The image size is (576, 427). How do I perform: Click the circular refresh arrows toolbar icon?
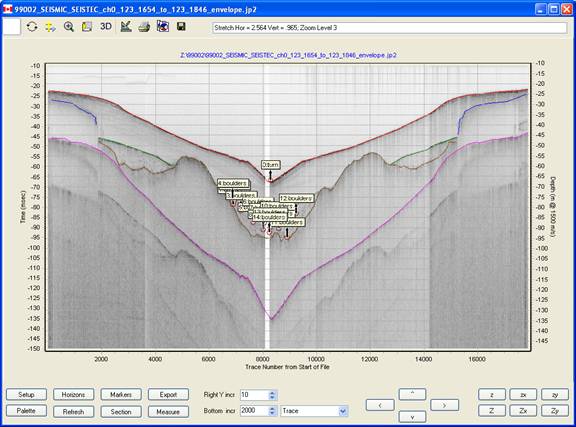pyautogui.click(x=32, y=27)
